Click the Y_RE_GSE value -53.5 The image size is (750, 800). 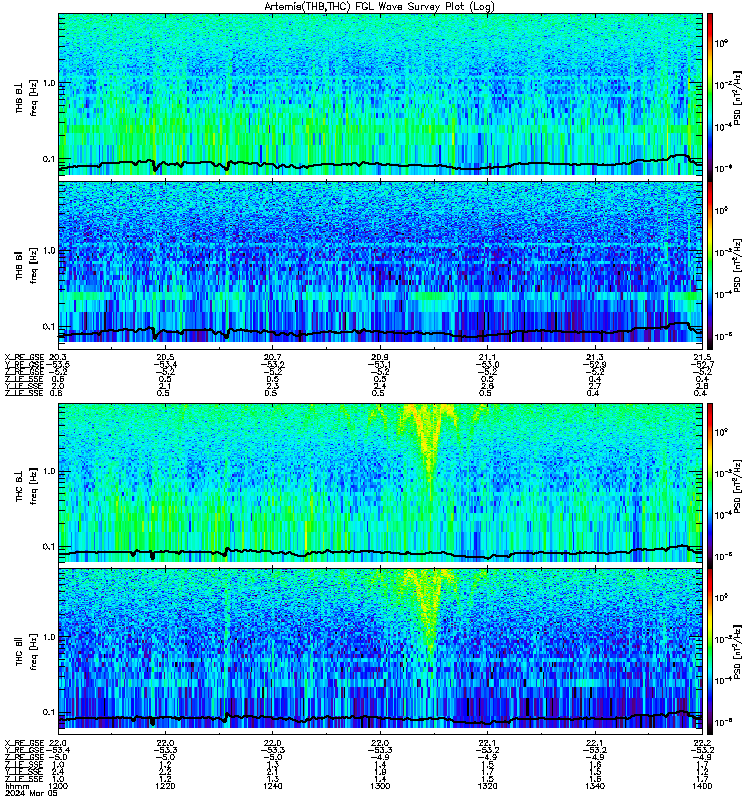click(x=58, y=364)
